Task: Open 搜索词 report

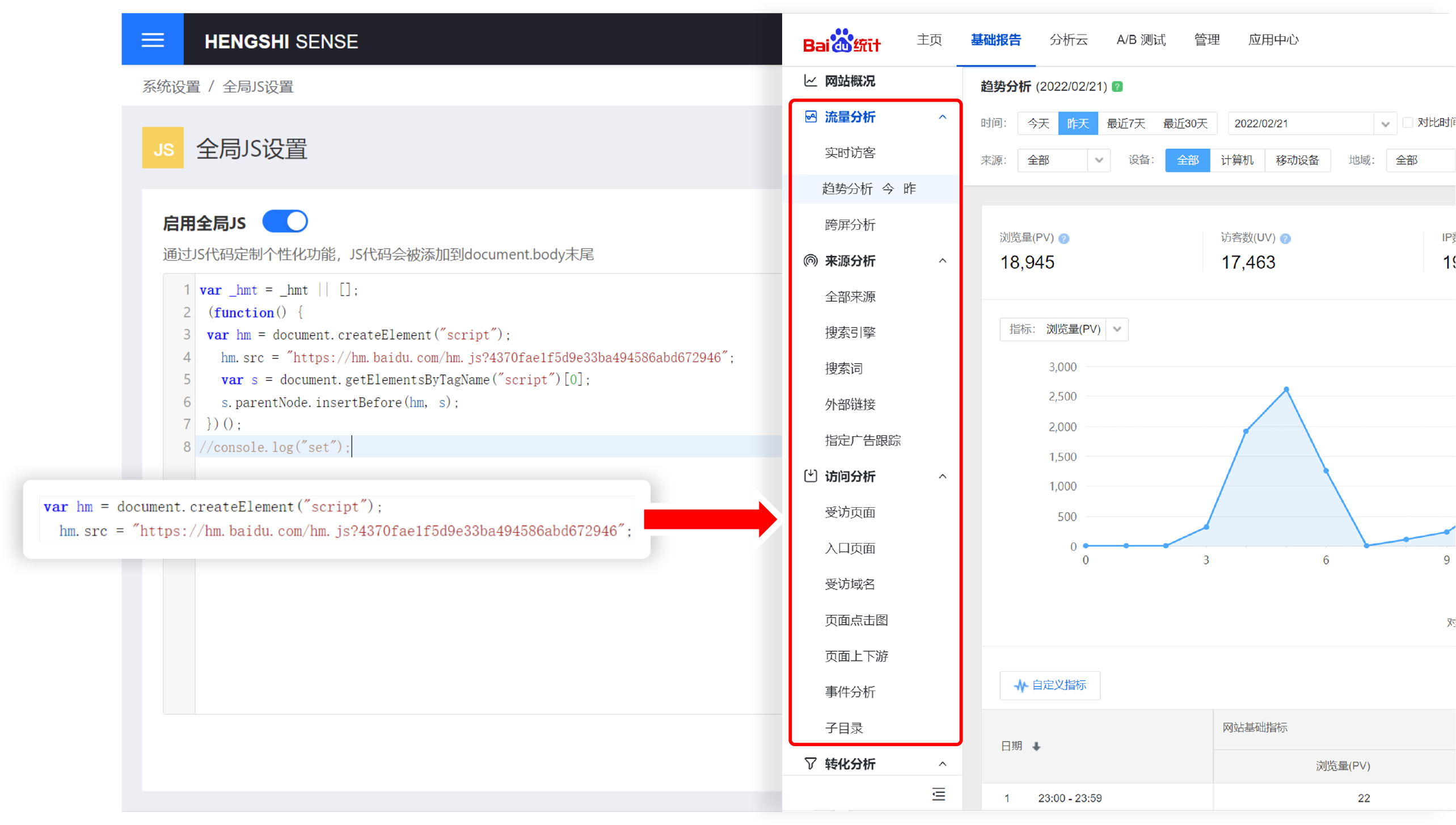Action: click(x=843, y=368)
